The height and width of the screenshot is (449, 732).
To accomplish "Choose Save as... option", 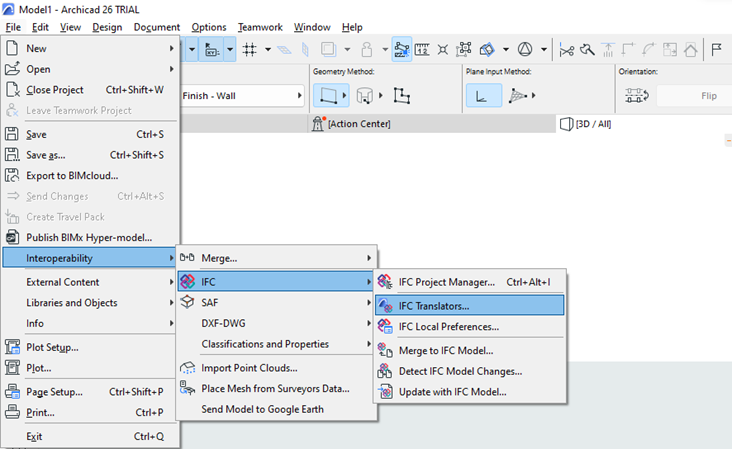I will (x=90, y=155).
